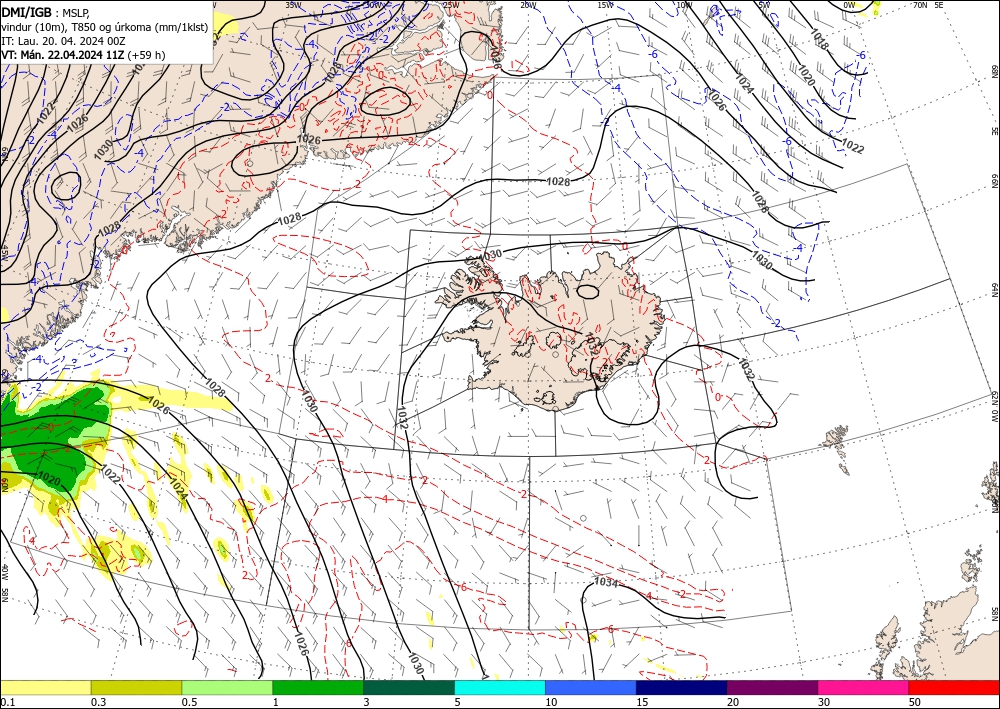Image resolution: width=1000 pixels, height=709 pixels.
Task: Click the legend value "0.3"
Action: [98, 702]
